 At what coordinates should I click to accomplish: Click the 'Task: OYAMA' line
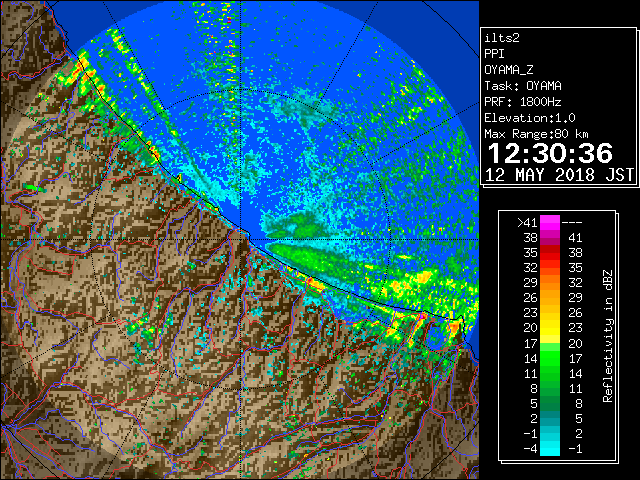pos(523,86)
